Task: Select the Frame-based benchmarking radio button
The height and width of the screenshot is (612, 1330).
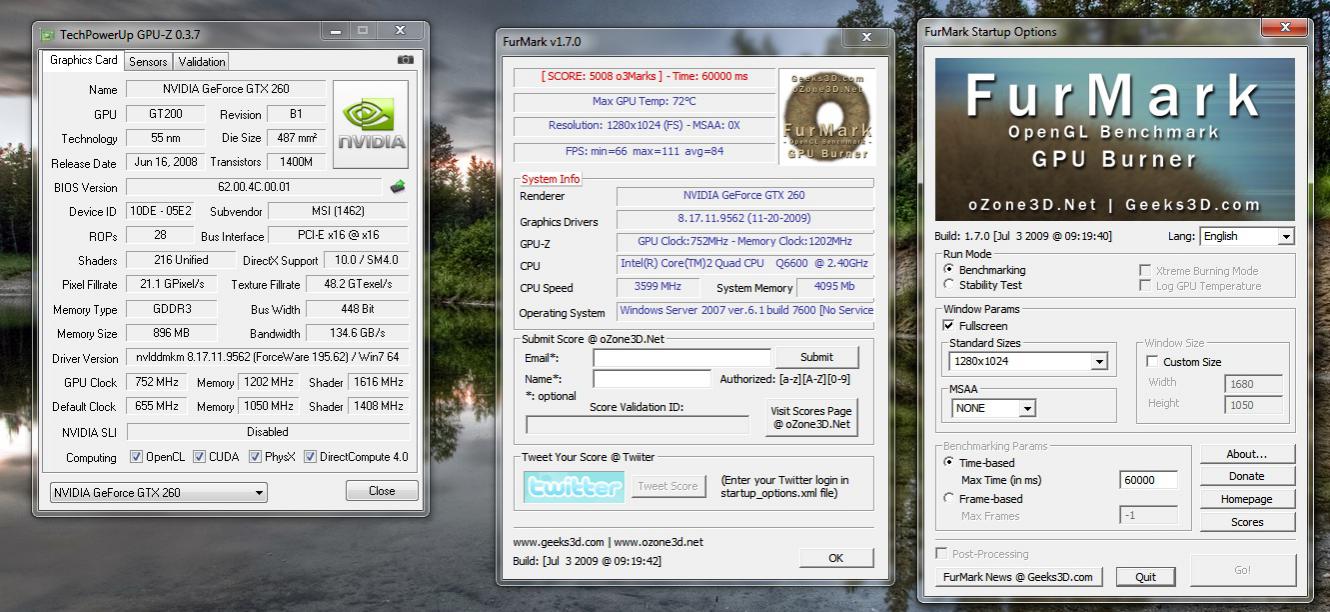Action: [x=949, y=498]
